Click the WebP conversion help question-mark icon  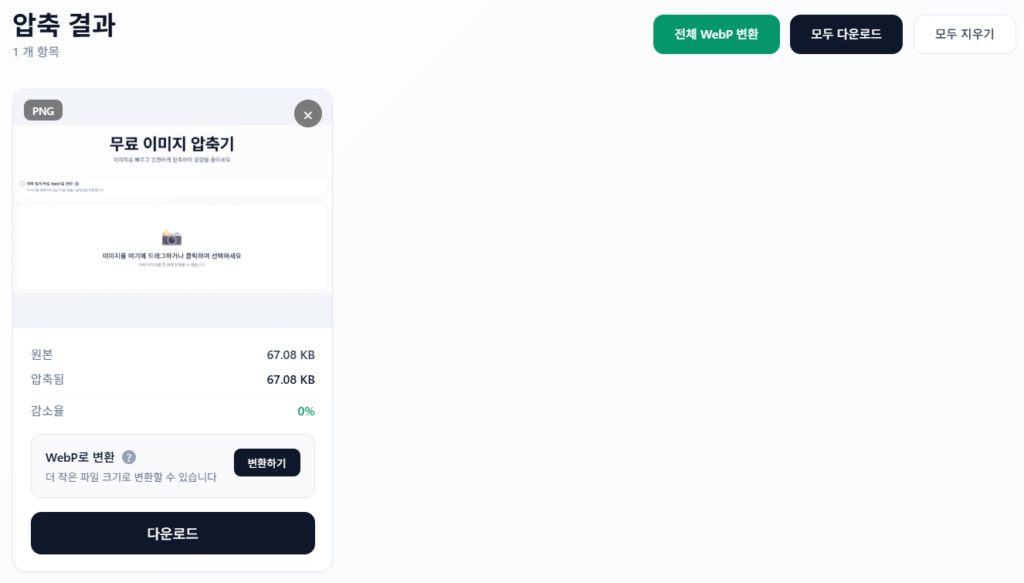tap(129, 457)
